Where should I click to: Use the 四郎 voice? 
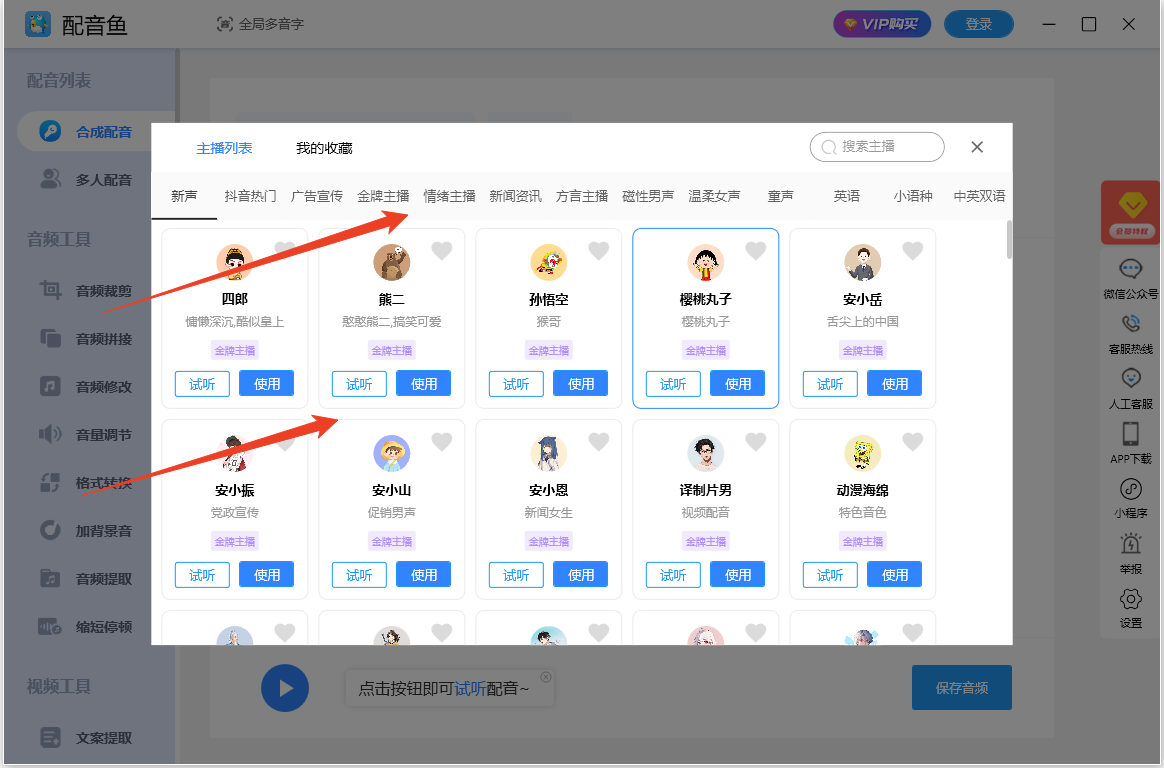(x=267, y=384)
